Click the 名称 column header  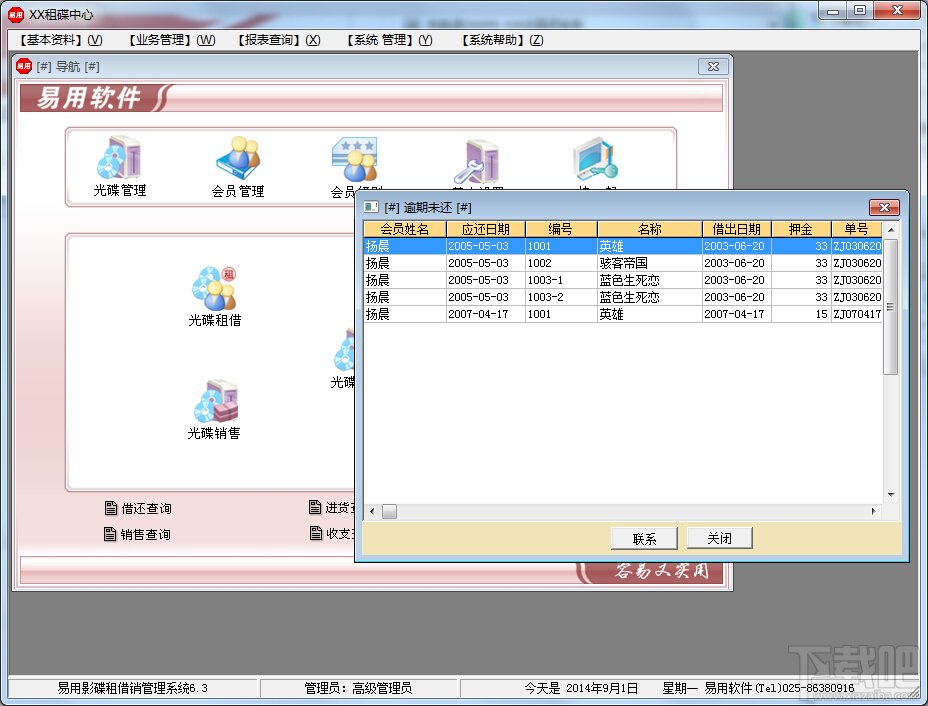tap(650, 229)
